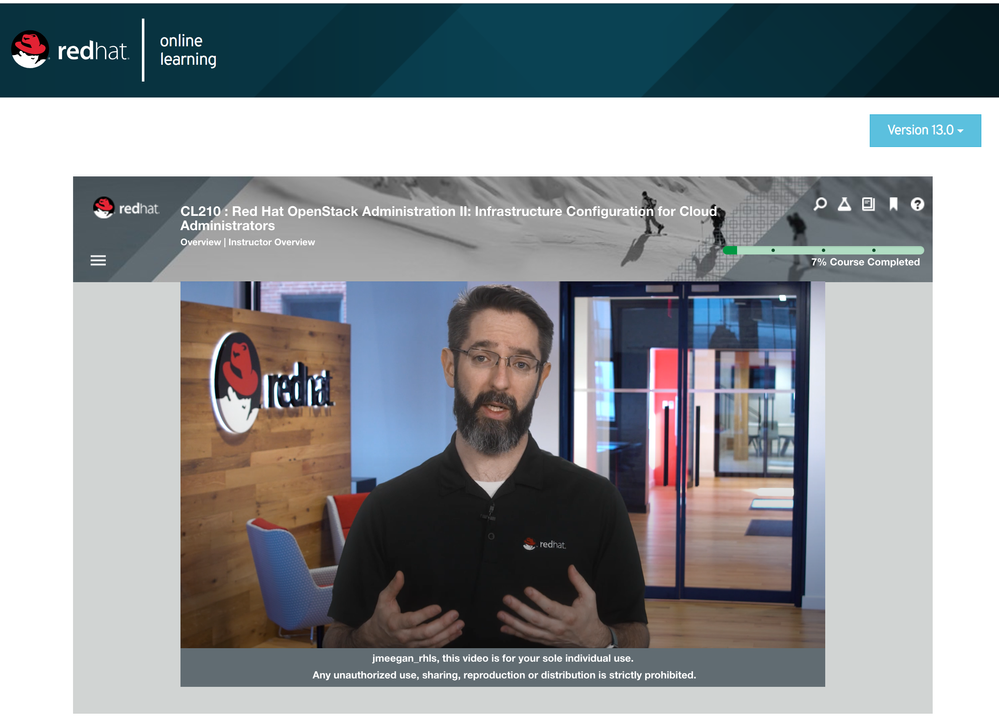Click the Red Hat logo in the course banner

pyautogui.click(x=126, y=208)
